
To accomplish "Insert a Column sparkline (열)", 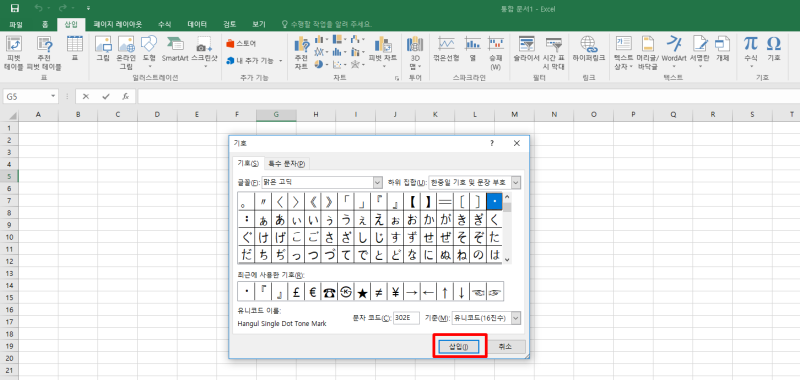I will coord(473,49).
